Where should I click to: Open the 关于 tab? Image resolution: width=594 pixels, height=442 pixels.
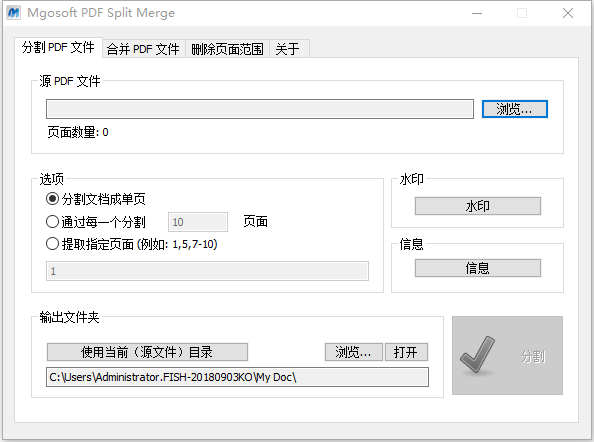[289, 49]
